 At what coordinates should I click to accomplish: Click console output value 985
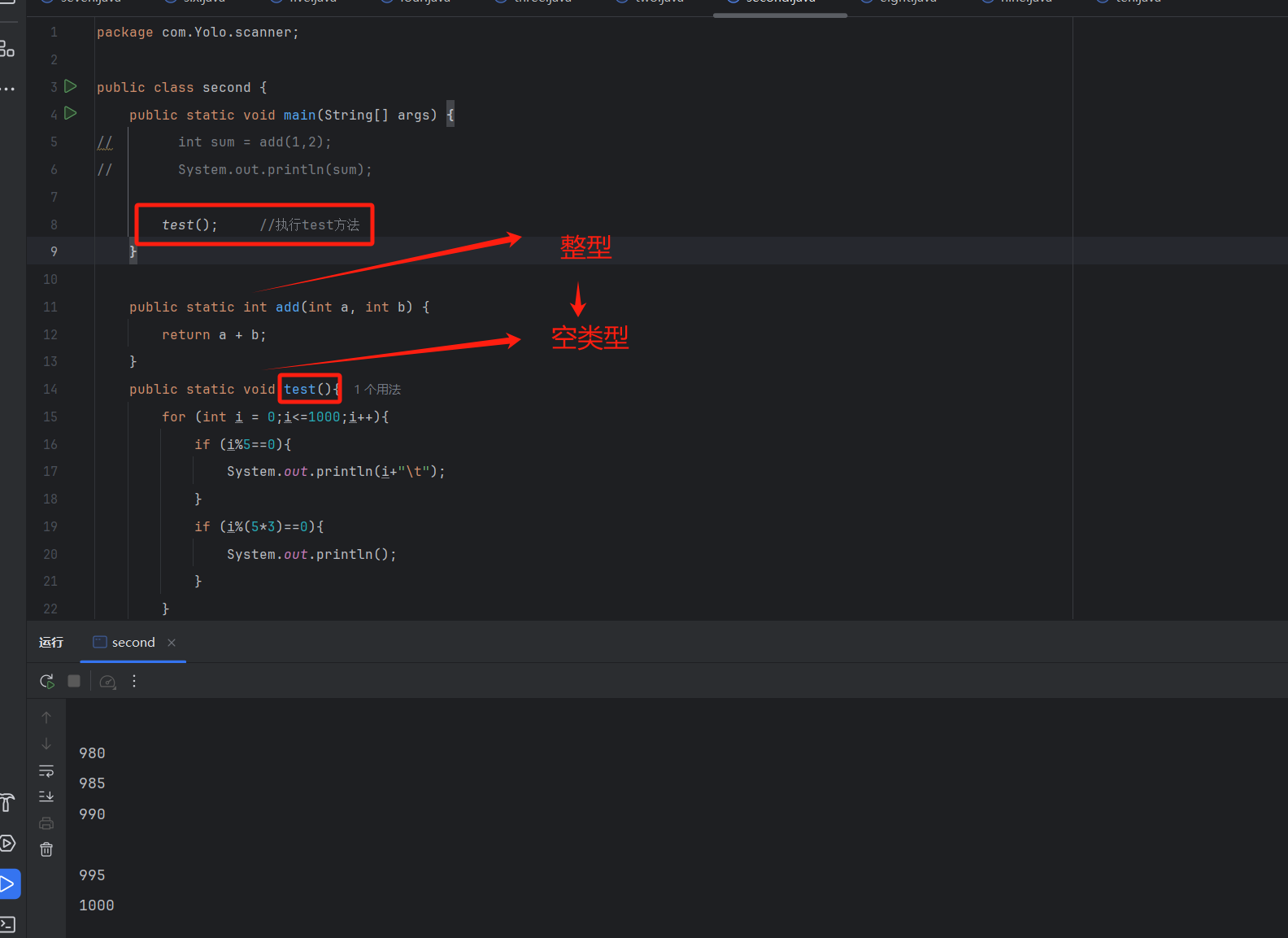[92, 783]
